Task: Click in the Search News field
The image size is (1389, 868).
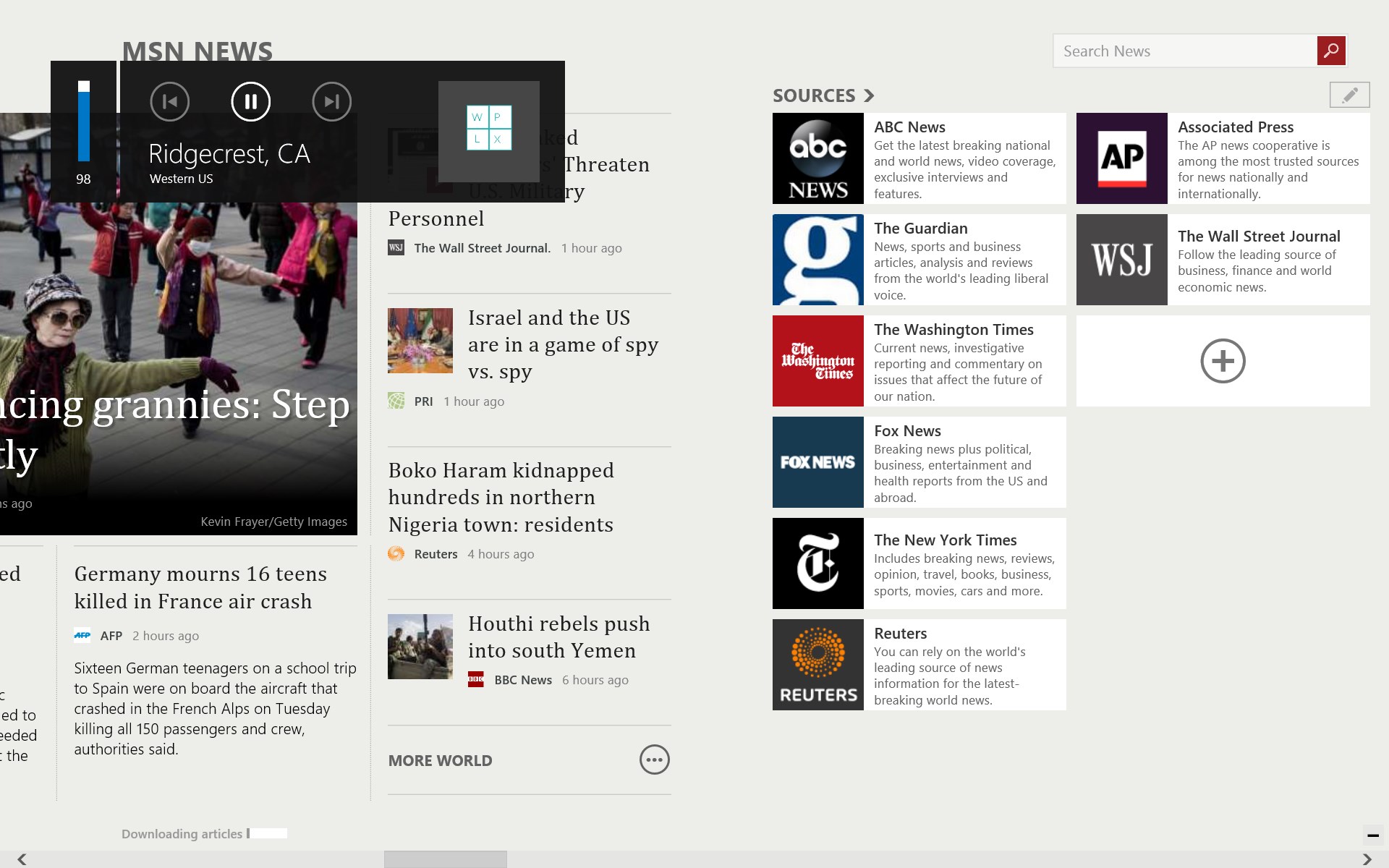Action: [x=1184, y=51]
